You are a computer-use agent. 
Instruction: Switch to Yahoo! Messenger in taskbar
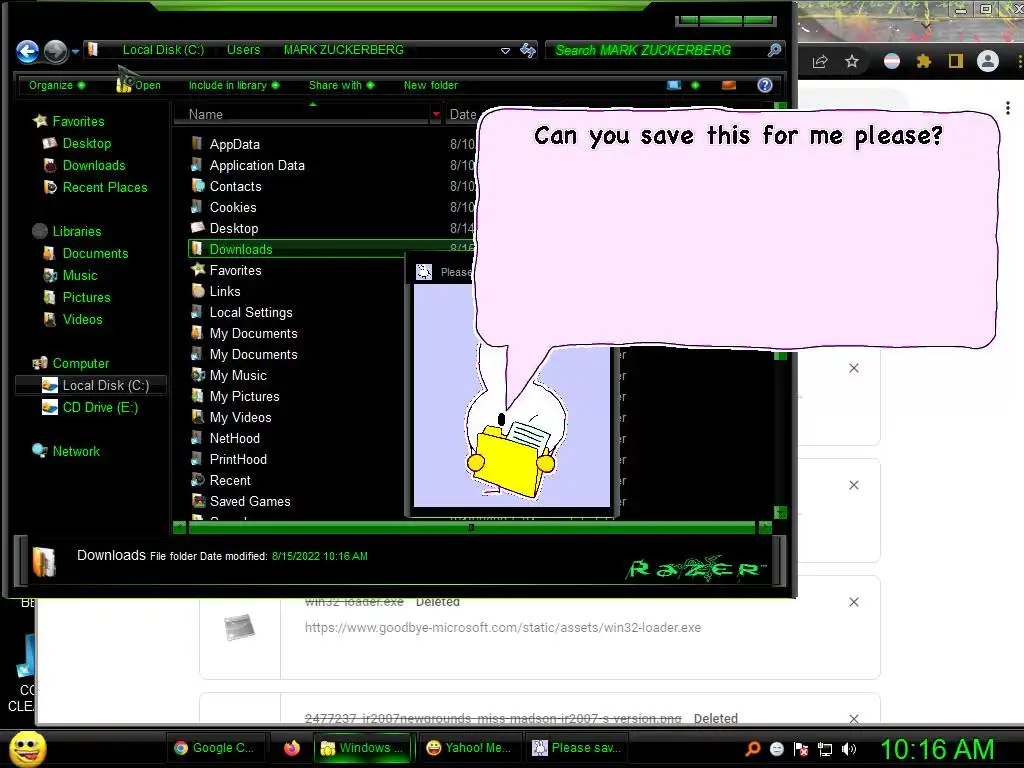point(469,748)
